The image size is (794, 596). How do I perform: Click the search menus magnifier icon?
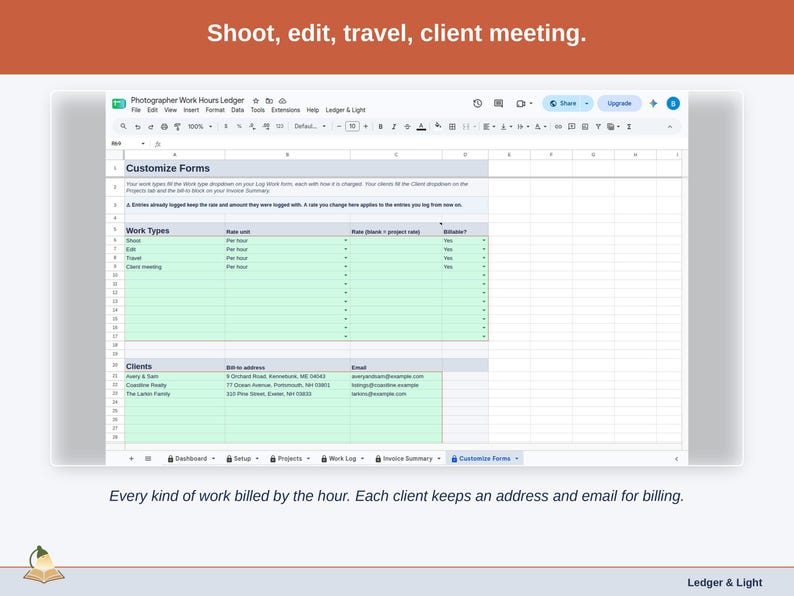[124, 127]
